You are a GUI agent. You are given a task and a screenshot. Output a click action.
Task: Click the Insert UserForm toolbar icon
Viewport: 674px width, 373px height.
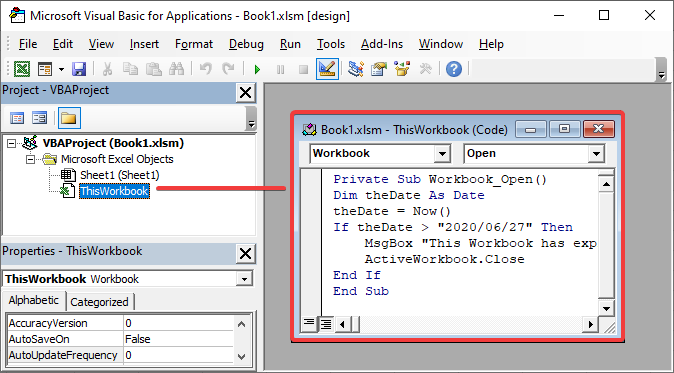pyautogui.click(x=45, y=69)
